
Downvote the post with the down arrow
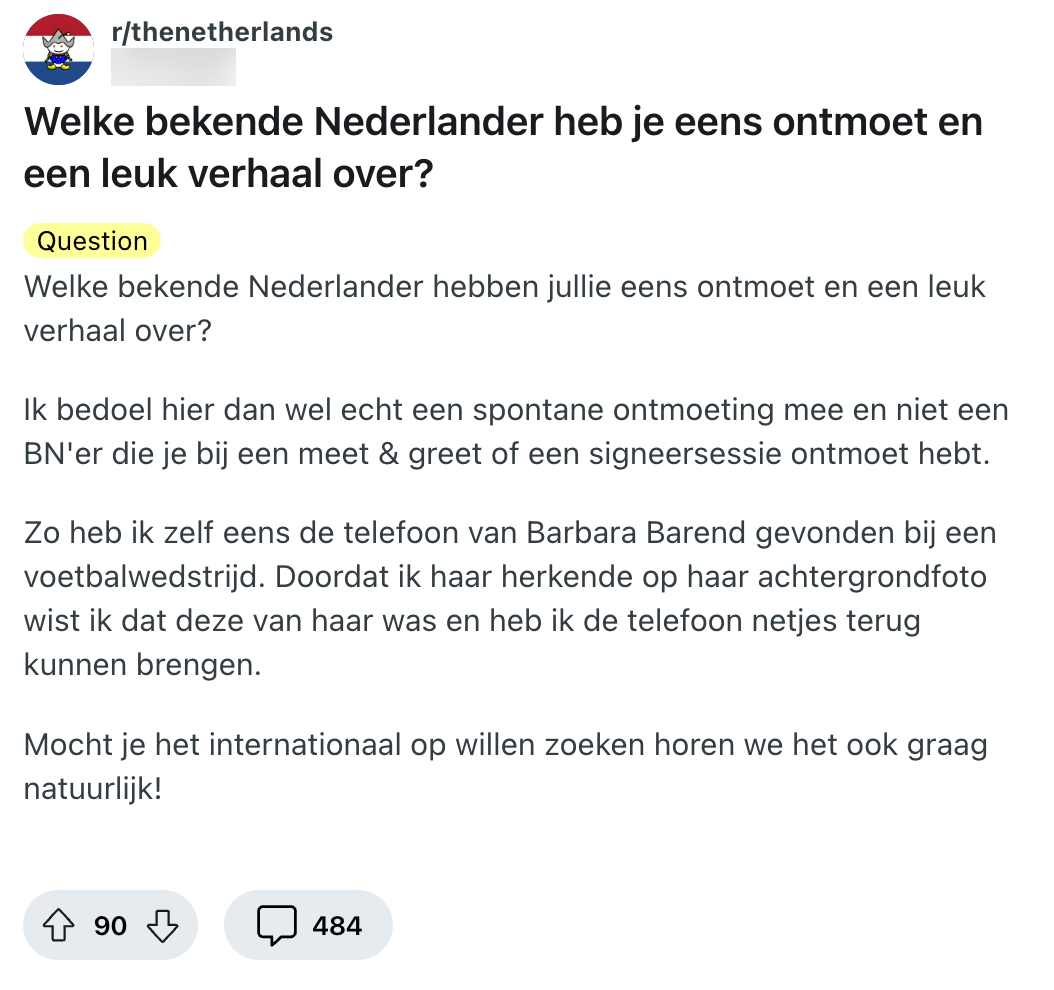tap(162, 926)
